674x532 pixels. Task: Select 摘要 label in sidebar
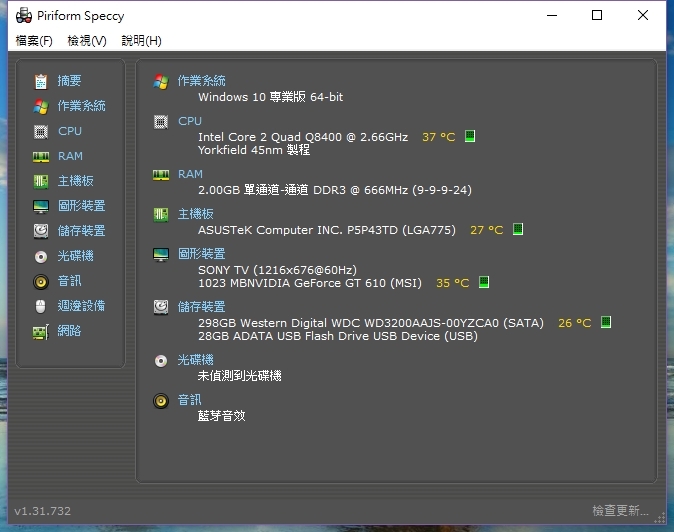click(69, 81)
